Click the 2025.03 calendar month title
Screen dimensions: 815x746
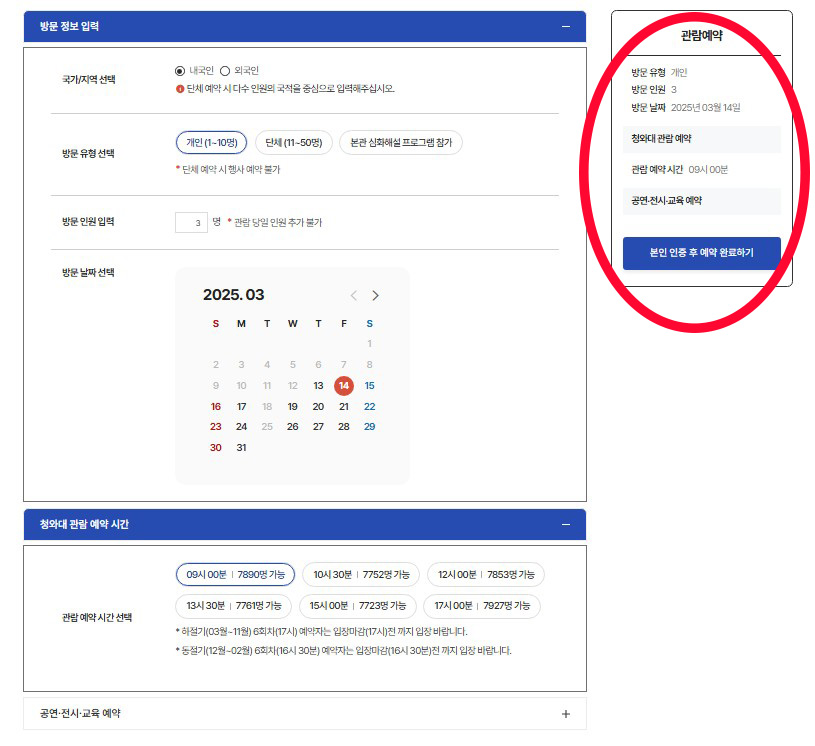coord(233,295)
